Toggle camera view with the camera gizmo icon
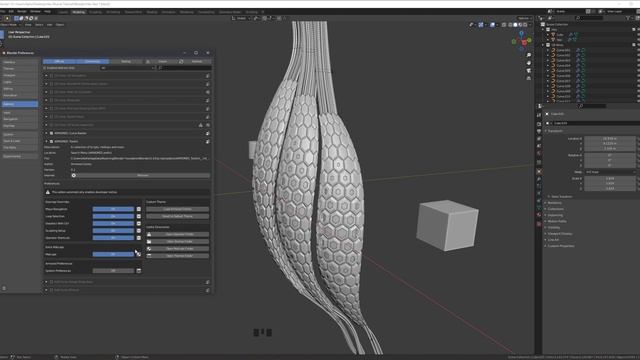The height and width of the screenshot is (360, 640). [x=529, y=70]
